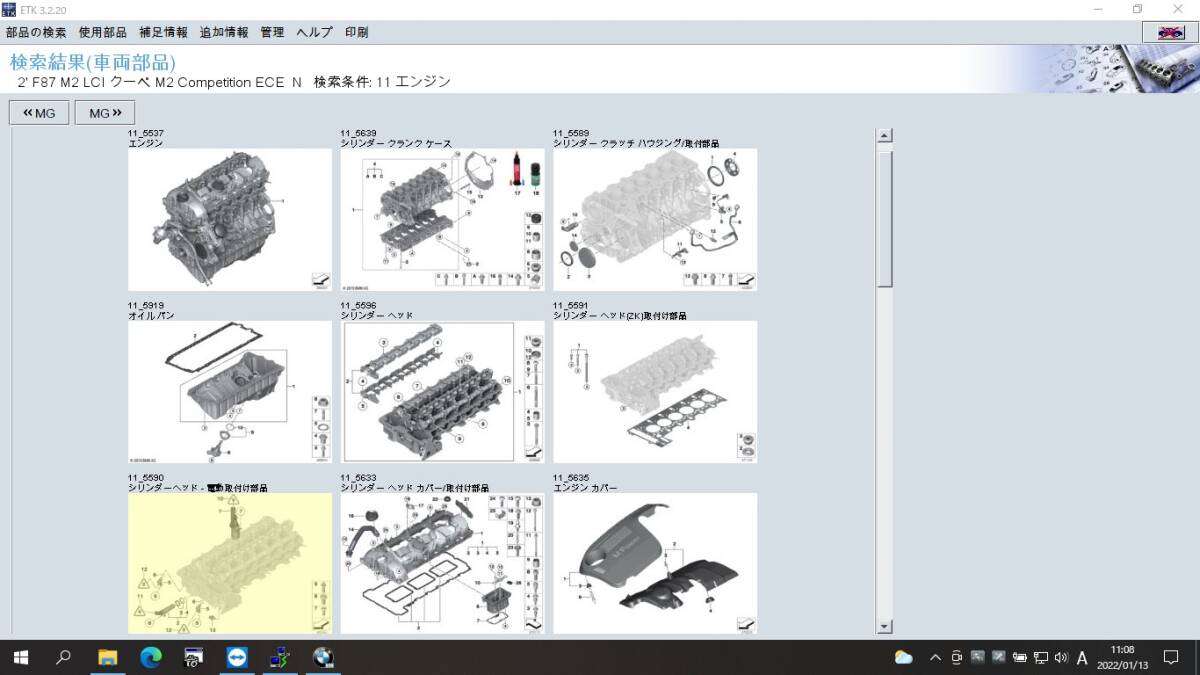
Task: Open the BMW ETK taskbar icon
Action: (x=322, y=657)
